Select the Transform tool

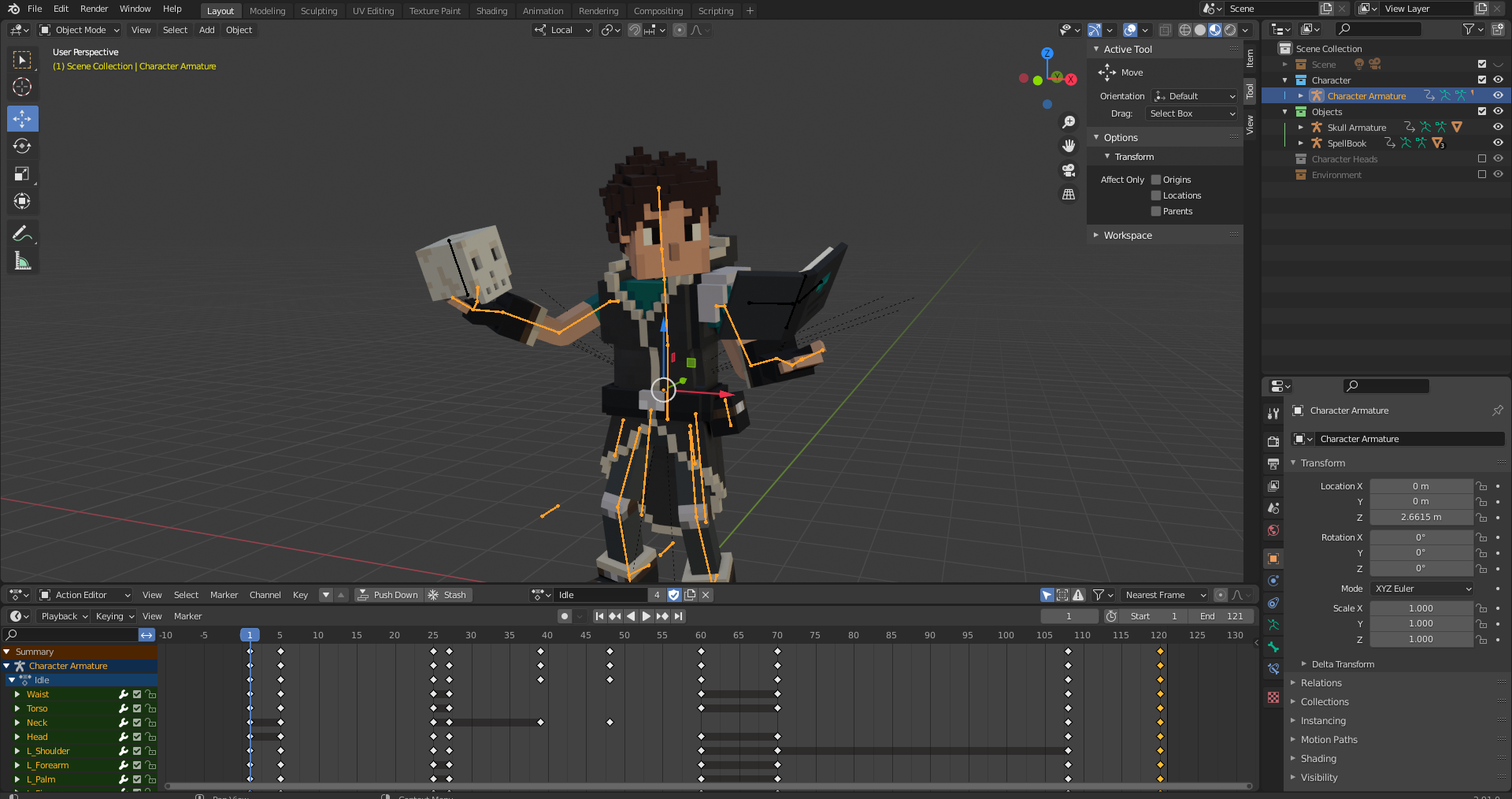click(x=23, y=202)
